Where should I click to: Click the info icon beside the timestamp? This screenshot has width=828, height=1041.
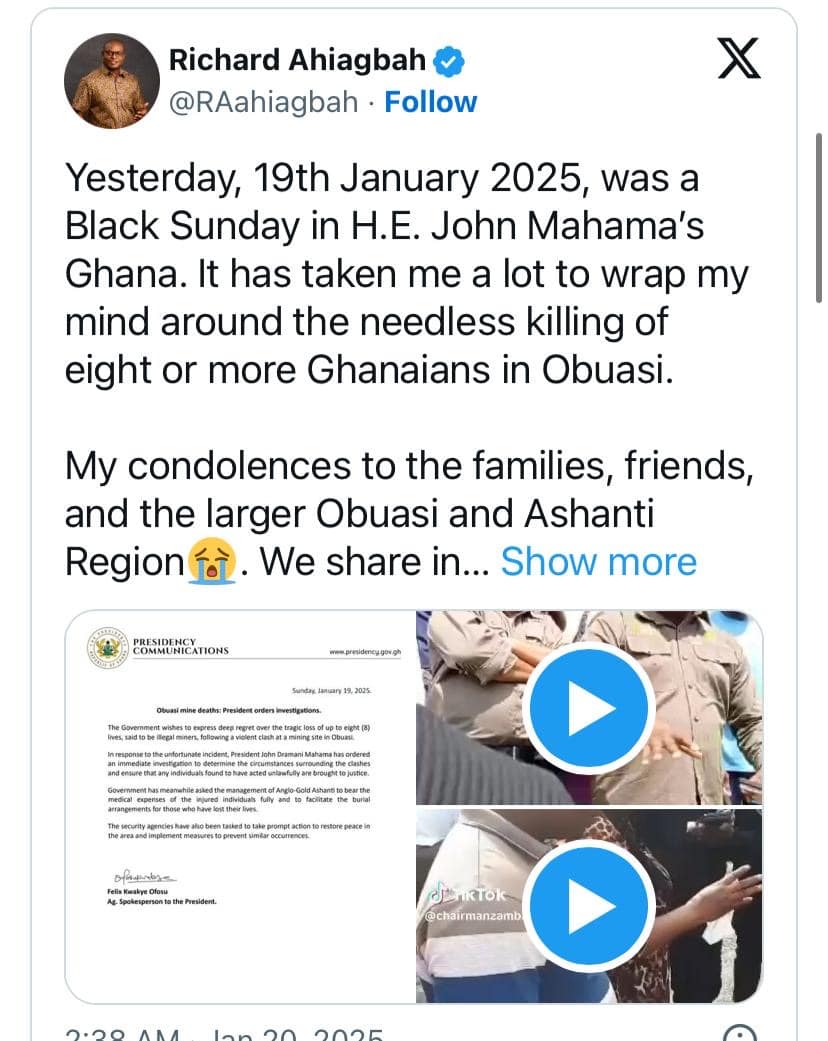(x=740, y=1034)
